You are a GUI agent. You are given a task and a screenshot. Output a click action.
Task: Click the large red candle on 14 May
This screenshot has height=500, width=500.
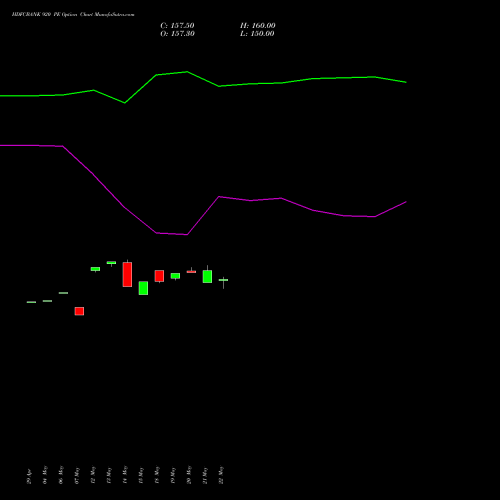tap(127, 274)
